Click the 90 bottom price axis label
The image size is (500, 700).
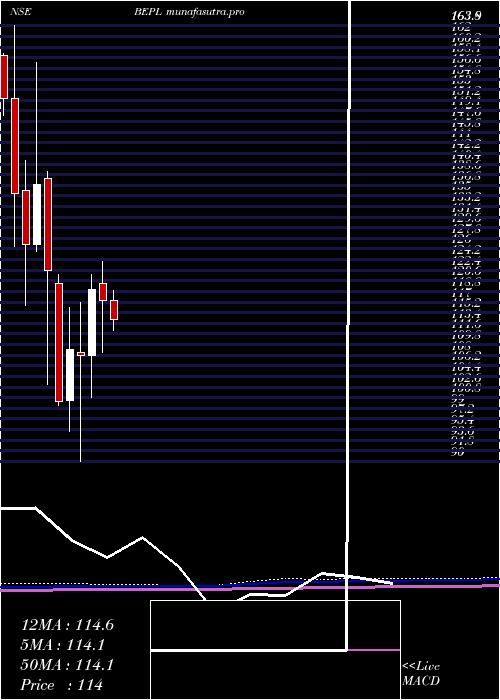458,453
